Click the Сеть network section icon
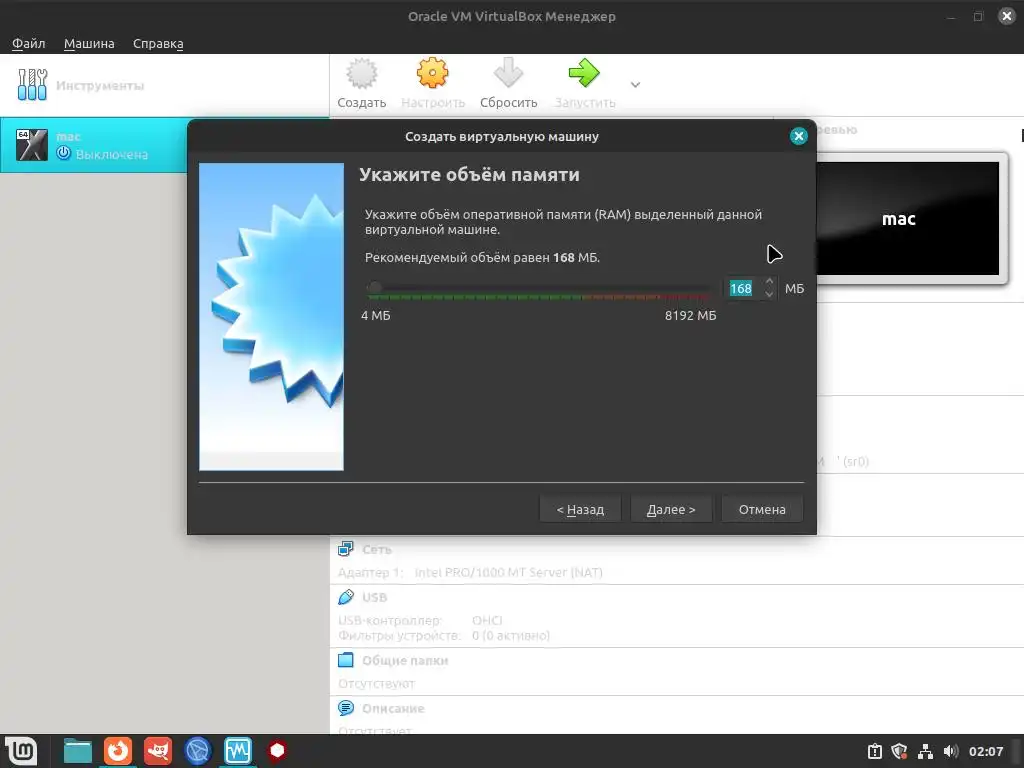The image size is (1024, 768). coord(345,549)
